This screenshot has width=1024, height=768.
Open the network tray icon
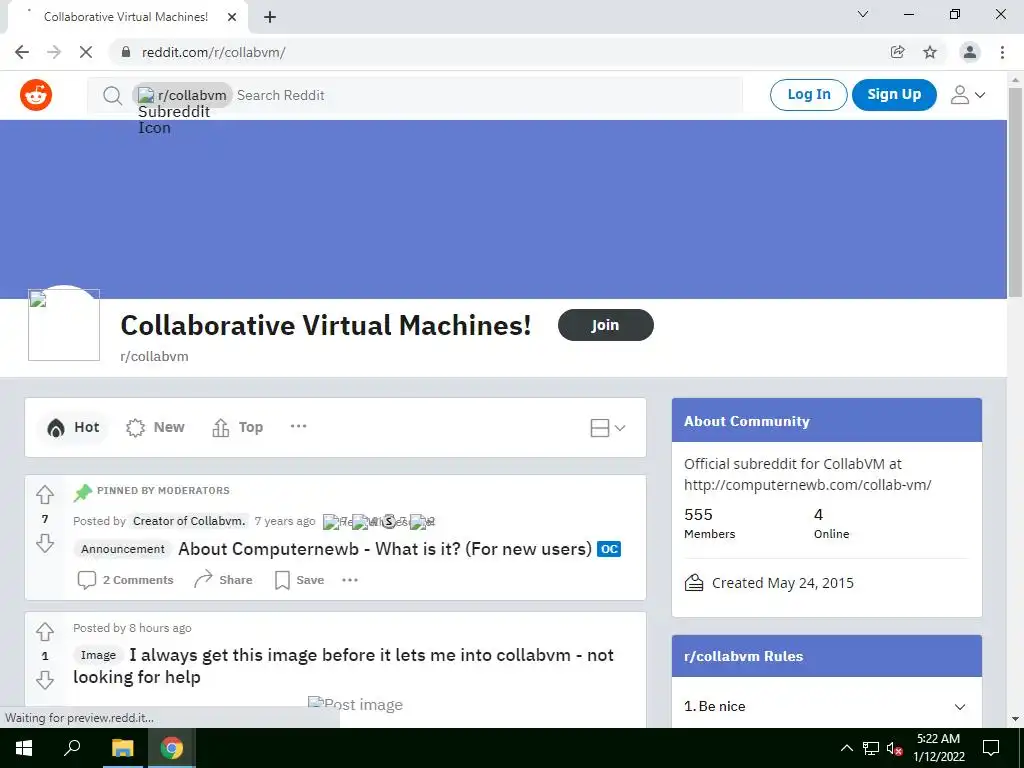coord(871,748)
